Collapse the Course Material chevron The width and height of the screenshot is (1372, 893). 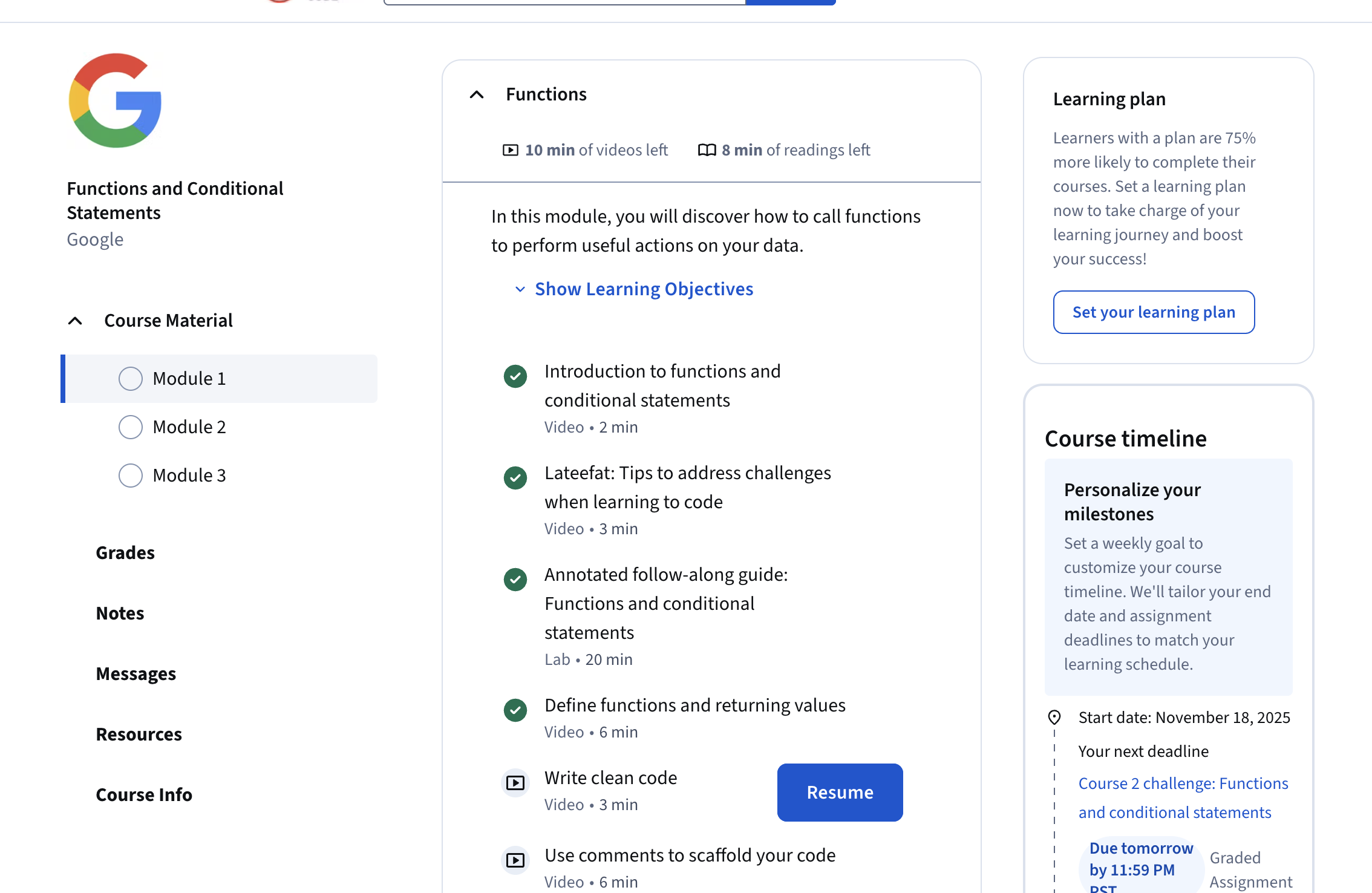pos(75,321)
